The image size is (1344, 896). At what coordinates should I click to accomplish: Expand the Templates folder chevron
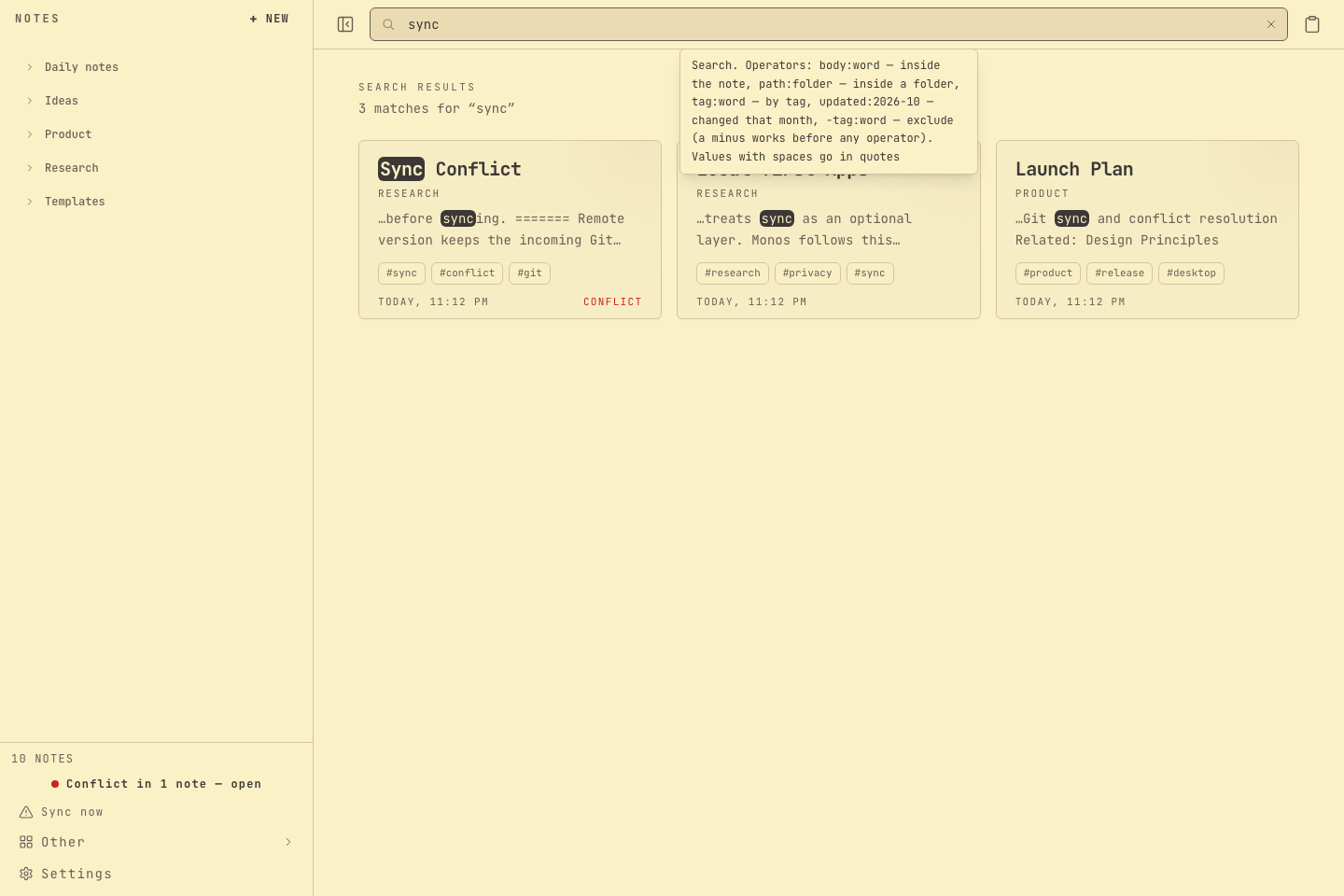pos(30,202)
